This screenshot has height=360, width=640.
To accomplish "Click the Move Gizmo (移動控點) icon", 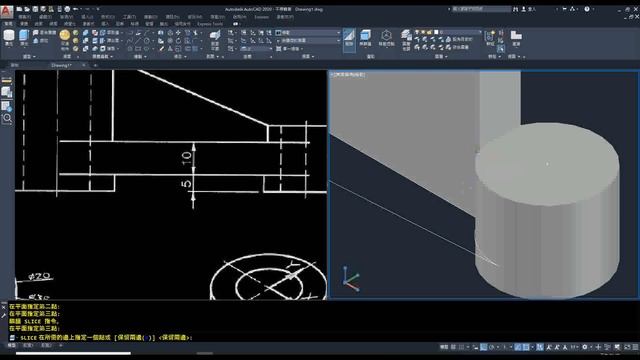I will [386, 37].
